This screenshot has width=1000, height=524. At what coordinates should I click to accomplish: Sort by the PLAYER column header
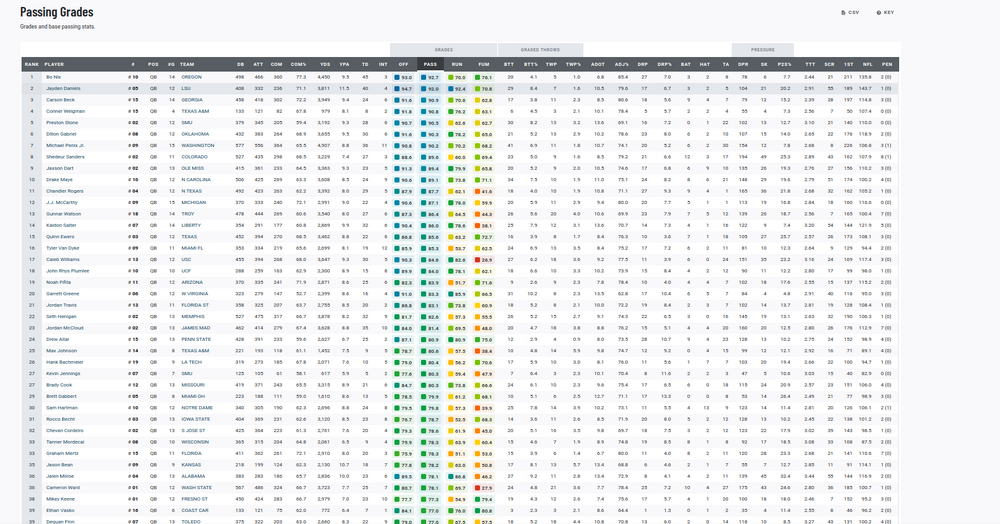(54, 64)
